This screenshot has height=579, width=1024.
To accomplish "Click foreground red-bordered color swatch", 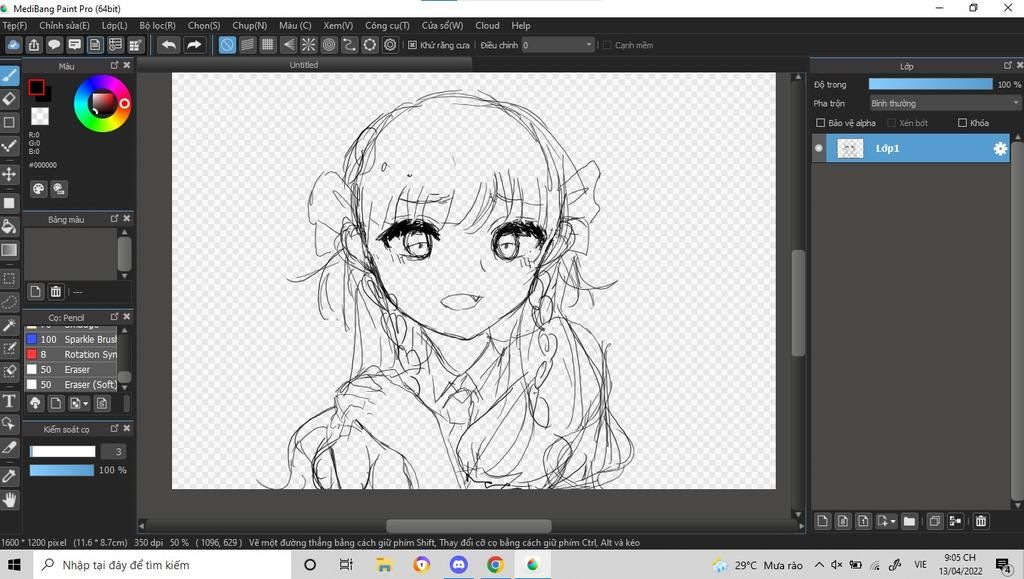I will click(x=37, y=87).
